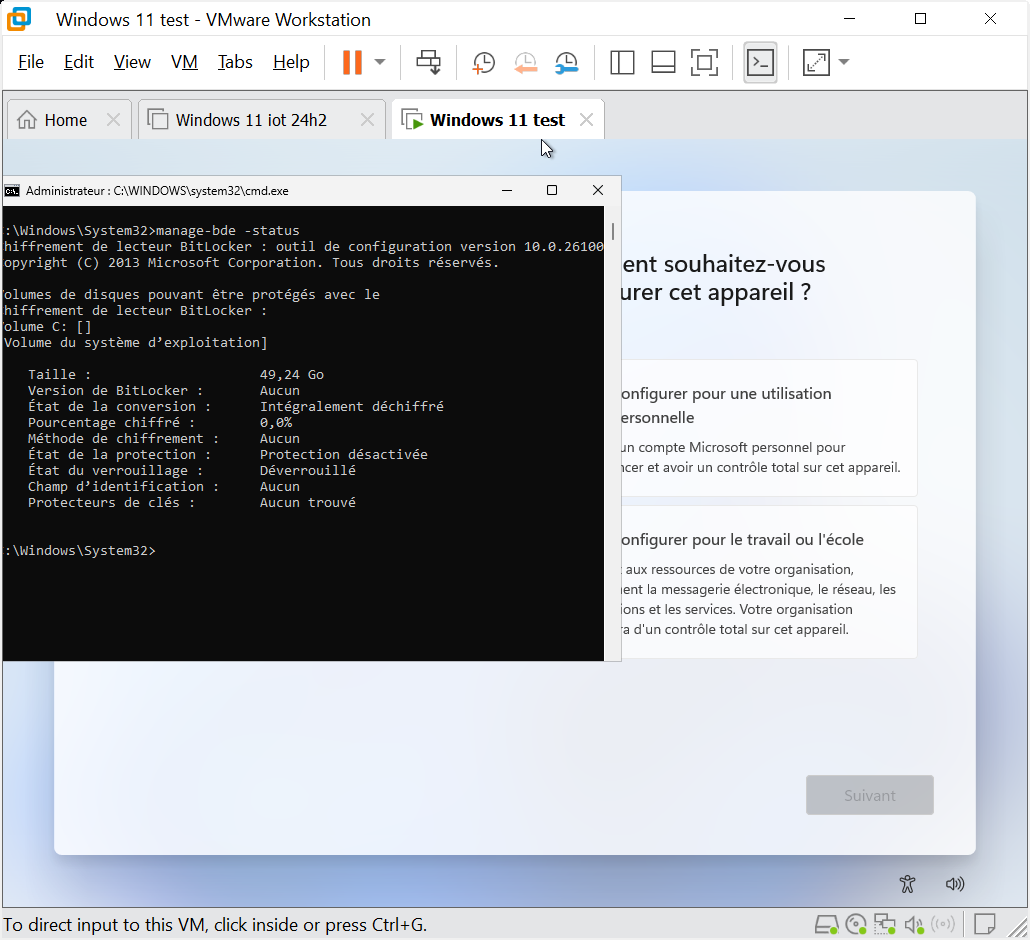Take a snapshot of this VM
Screen dimensions: 1030x940
483,62
